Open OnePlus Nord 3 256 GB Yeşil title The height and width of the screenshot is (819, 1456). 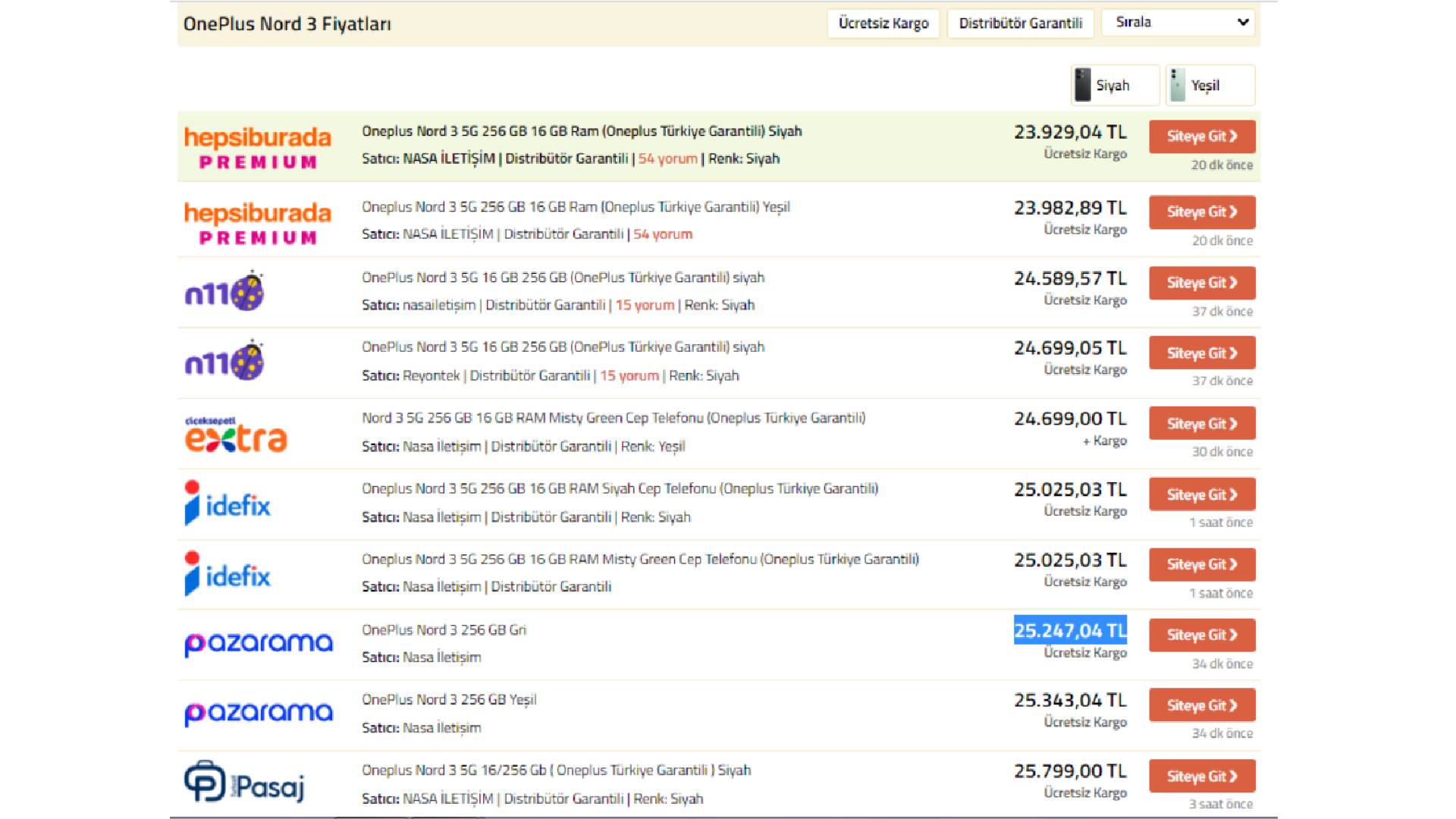449,700
